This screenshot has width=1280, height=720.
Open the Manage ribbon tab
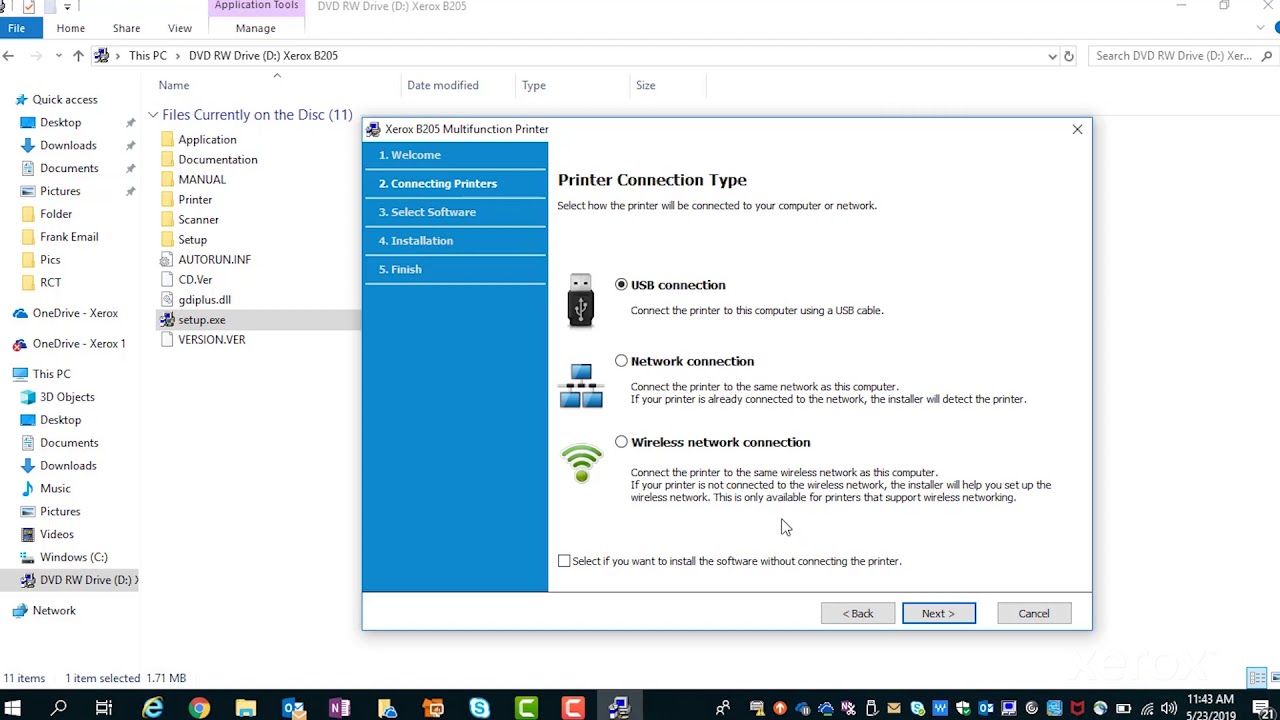pos(255,28)
